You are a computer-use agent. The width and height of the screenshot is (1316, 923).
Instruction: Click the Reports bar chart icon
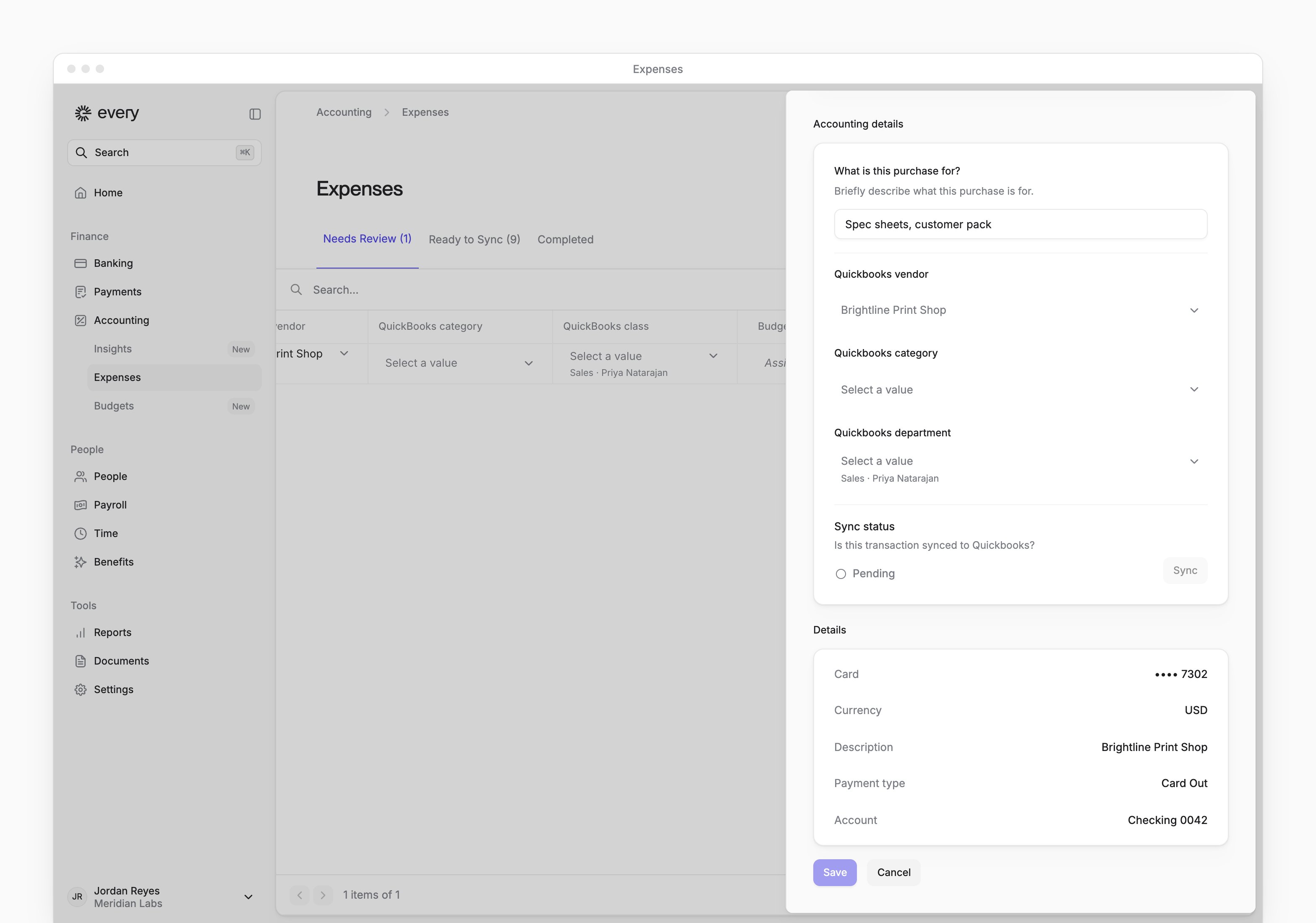pos(81,633)
